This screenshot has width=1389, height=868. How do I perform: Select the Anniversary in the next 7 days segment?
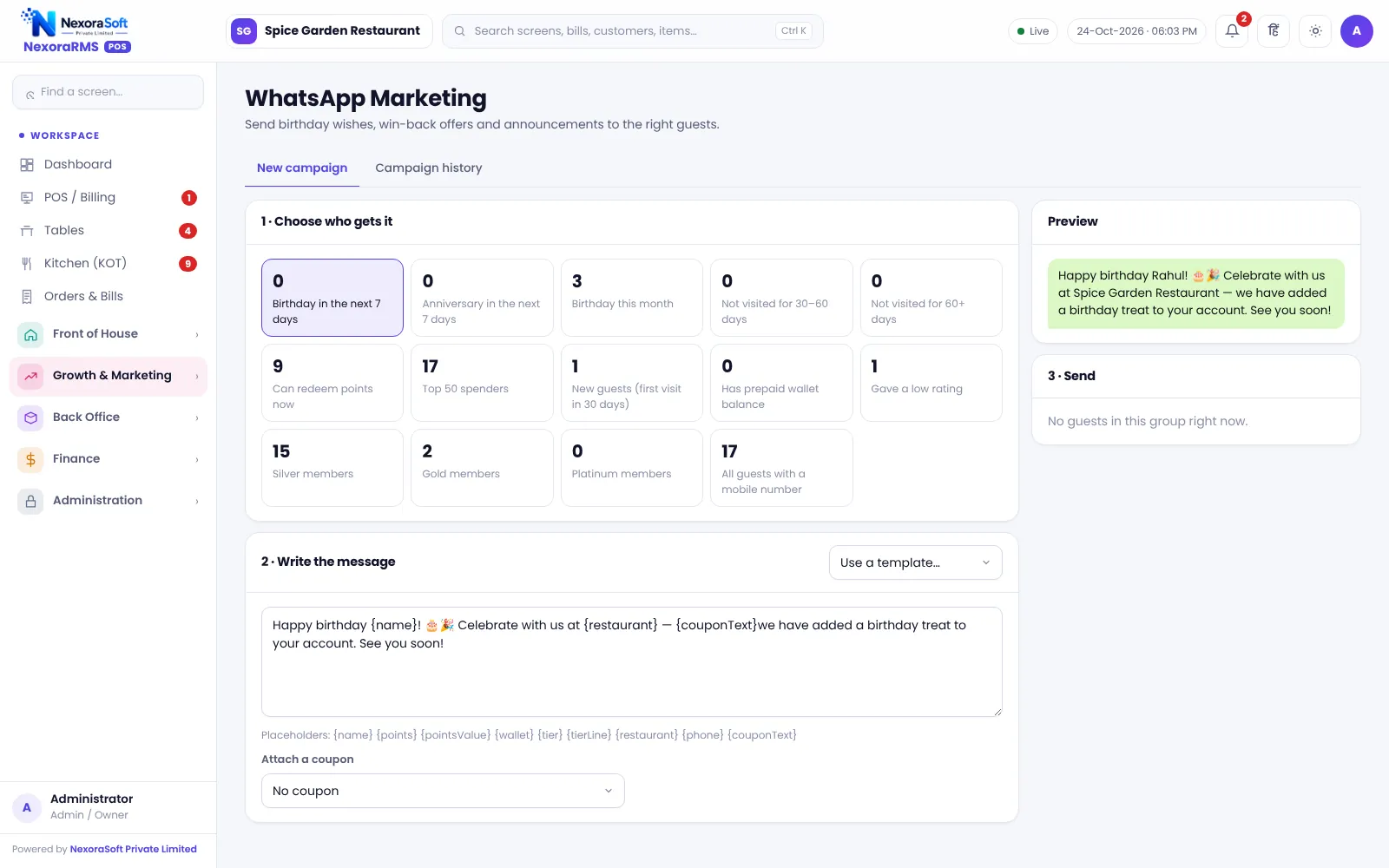click(x=482, y=298)
